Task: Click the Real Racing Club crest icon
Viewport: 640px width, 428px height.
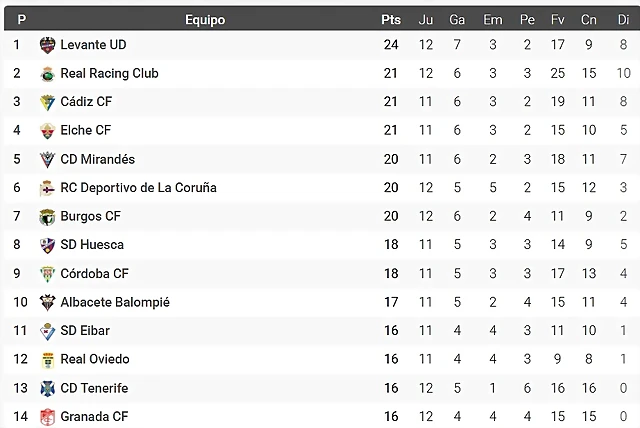Action: pyautogui.click(x=47, y=74)
